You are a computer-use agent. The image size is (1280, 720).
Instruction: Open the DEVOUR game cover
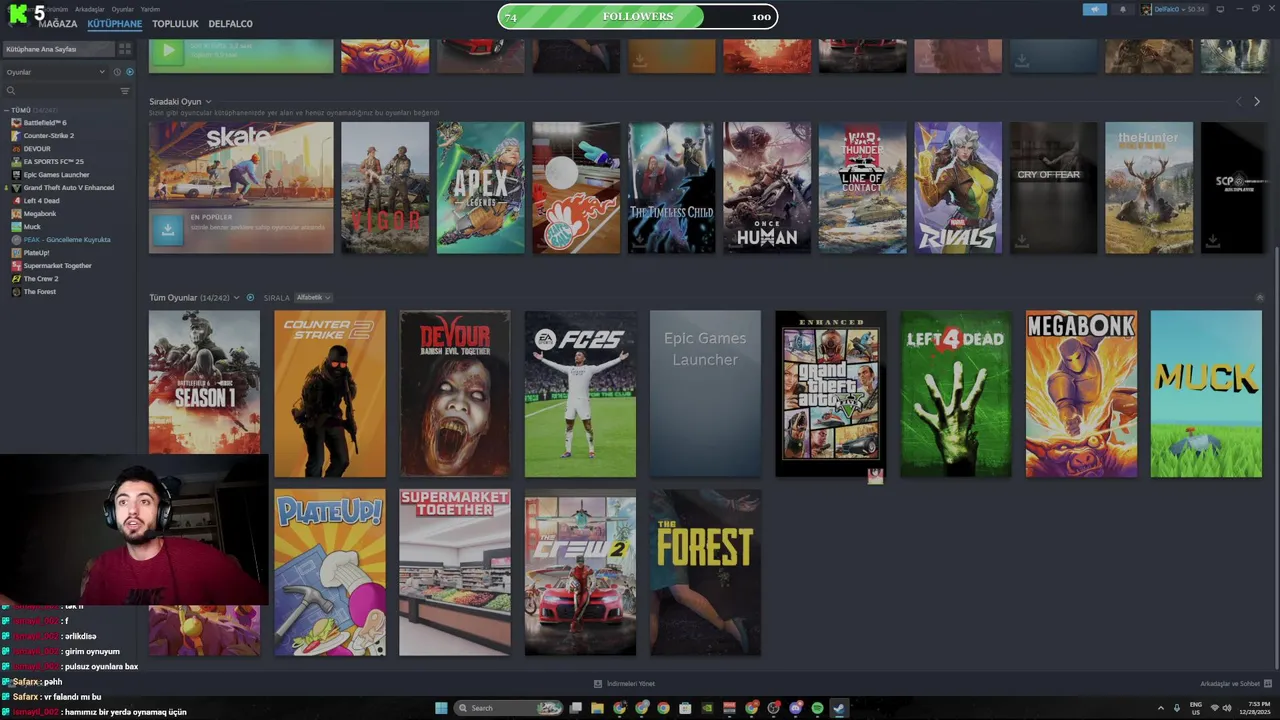[x=455, y=393]
